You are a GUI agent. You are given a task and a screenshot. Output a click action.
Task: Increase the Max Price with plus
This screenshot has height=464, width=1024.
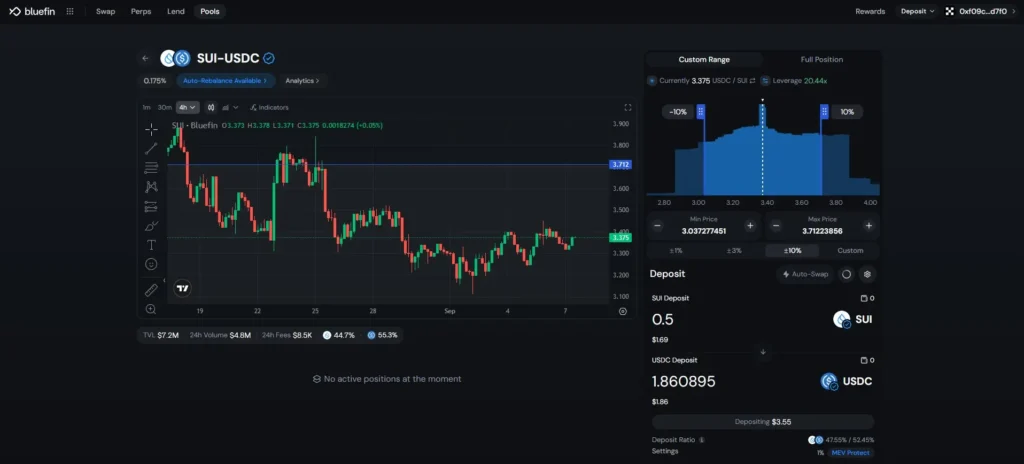[x=869, y=225]
